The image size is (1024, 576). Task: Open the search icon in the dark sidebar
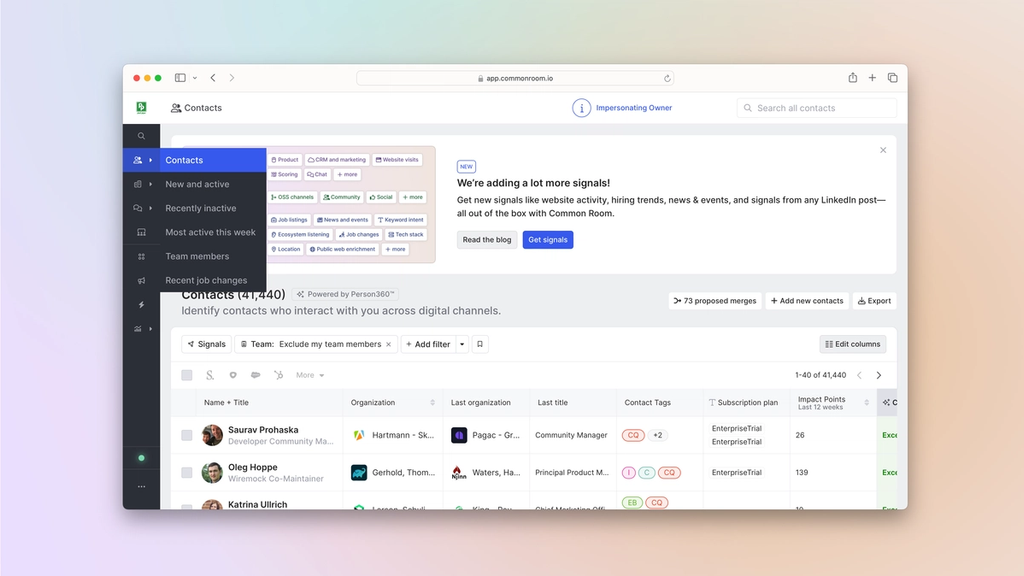click(141, 136)
